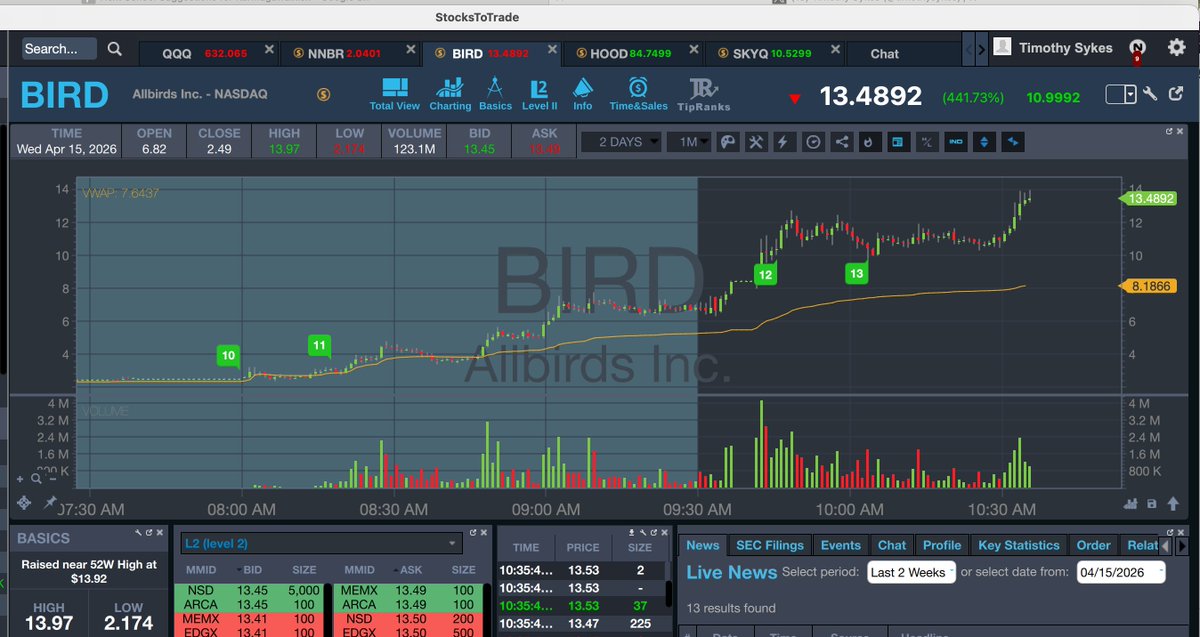Open the window layout dropdown beside price
This screenshot has height=637, width=1200.
tap(1120, 94)
